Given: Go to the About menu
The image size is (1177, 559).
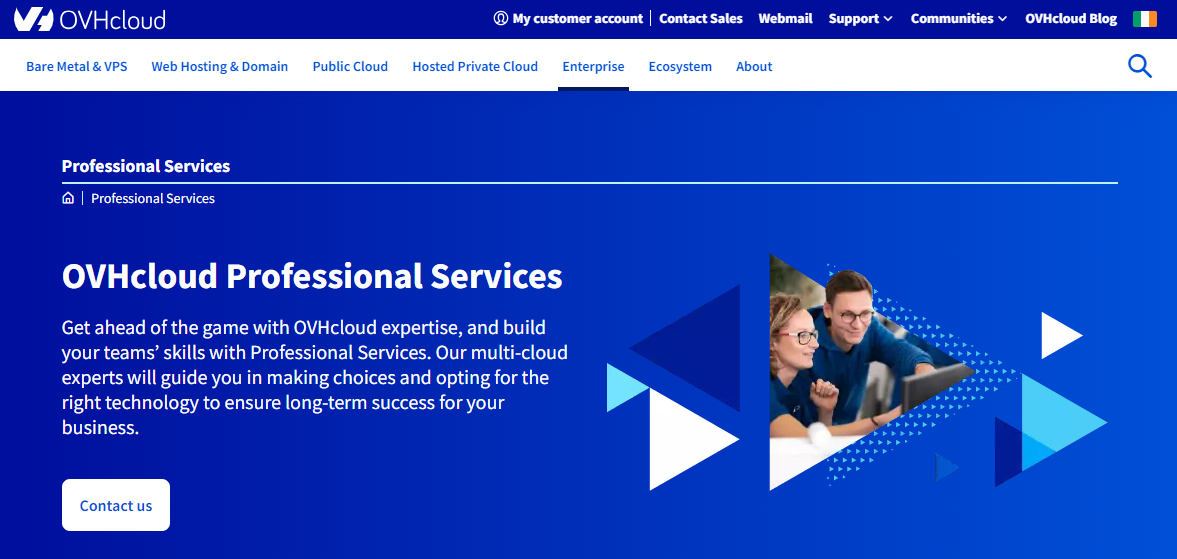Looking at the screenshot, I should pos(754,67).
